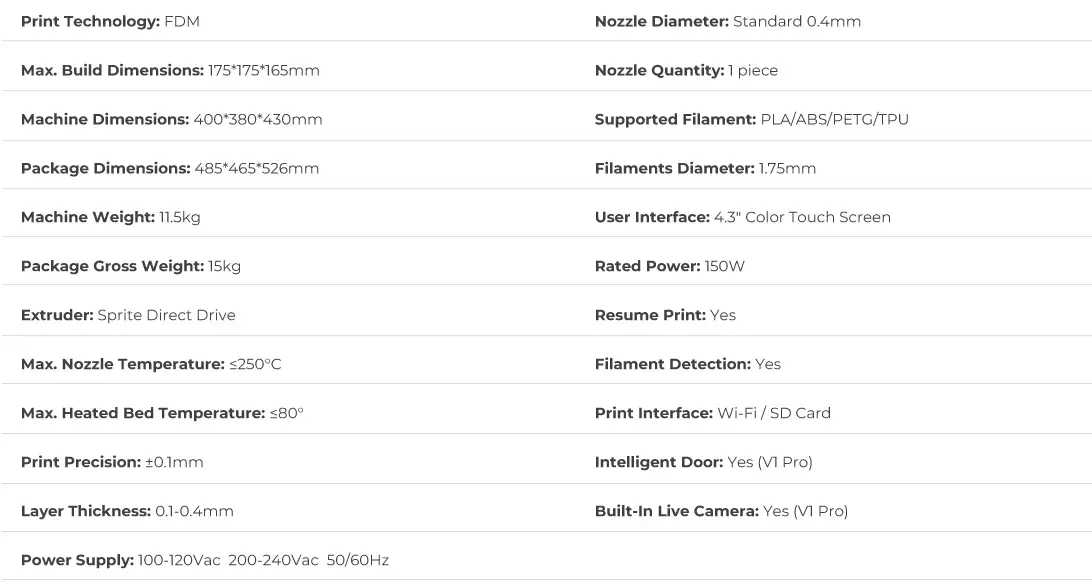Click the Nozzle Diameter Standard 0.4mm text
Screen dimensions: 1092x583
(727, 21)
